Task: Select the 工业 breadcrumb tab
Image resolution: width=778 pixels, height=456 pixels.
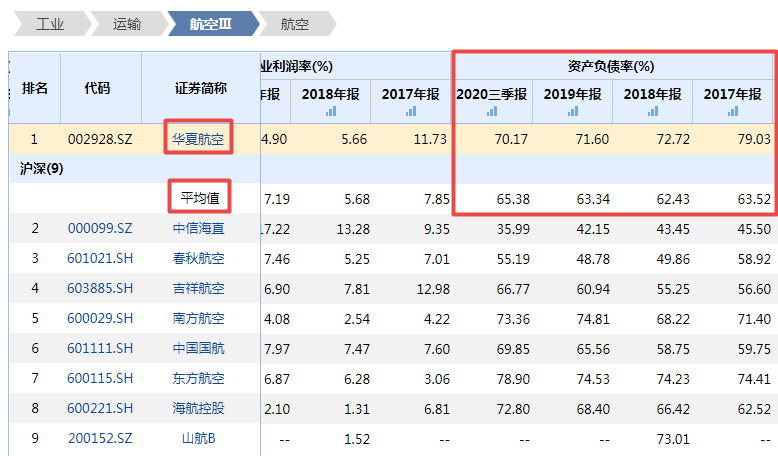Action: [x=49, y=24]
